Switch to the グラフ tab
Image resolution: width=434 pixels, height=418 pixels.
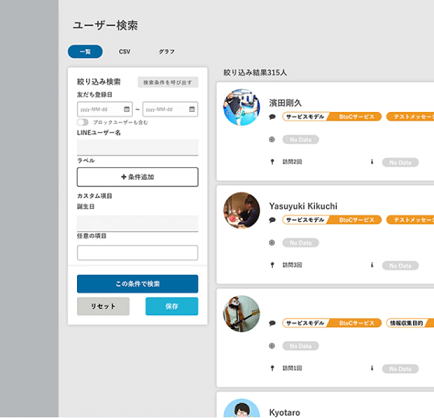(x=166, y=52)
